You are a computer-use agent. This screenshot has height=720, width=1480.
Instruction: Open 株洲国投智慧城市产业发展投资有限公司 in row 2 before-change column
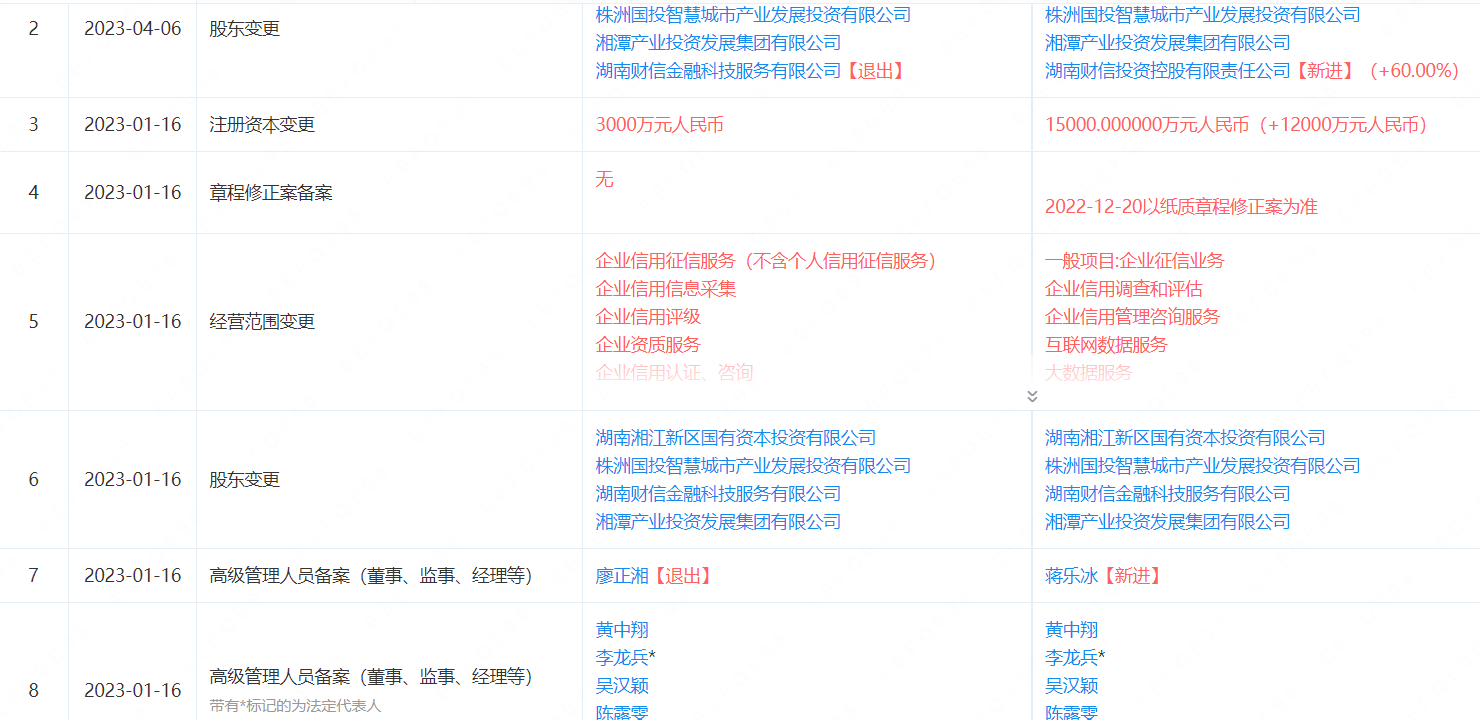tap(753, 15)
